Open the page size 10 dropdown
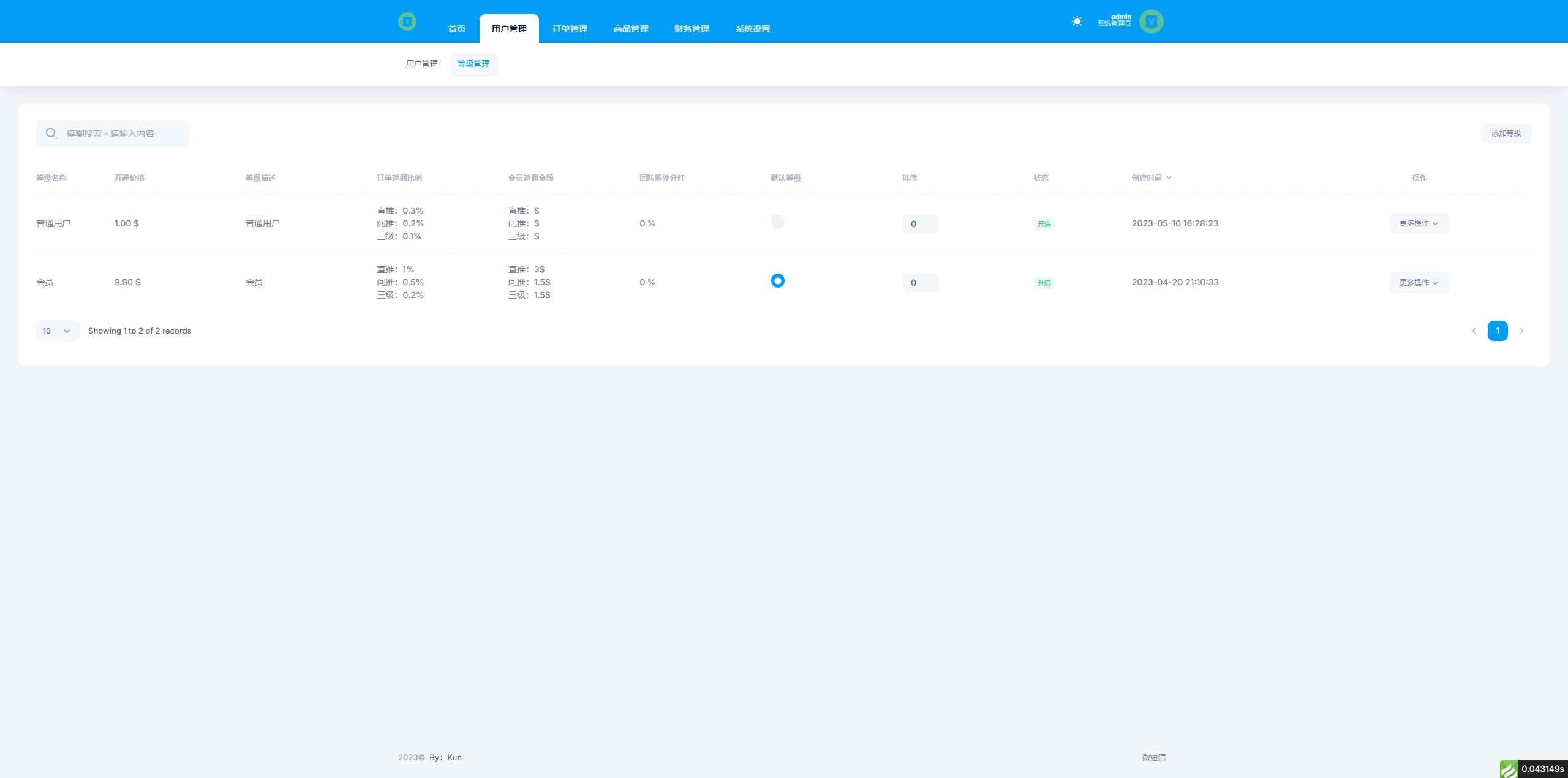 57,331
